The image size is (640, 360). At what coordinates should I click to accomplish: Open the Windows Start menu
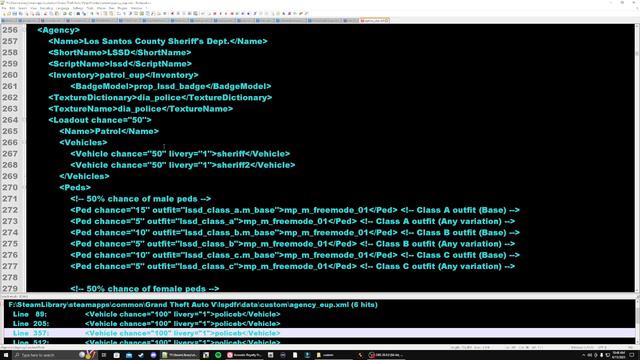(x=6, y=355)
